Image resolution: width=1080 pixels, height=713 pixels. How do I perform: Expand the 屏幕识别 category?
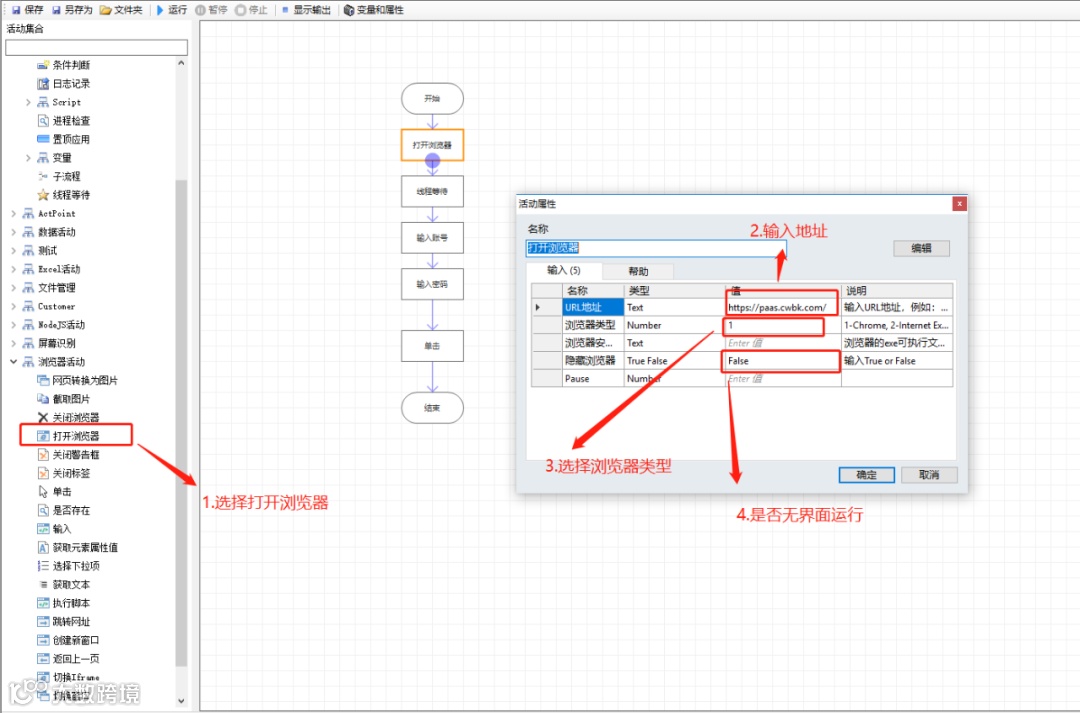pos(14,344)
